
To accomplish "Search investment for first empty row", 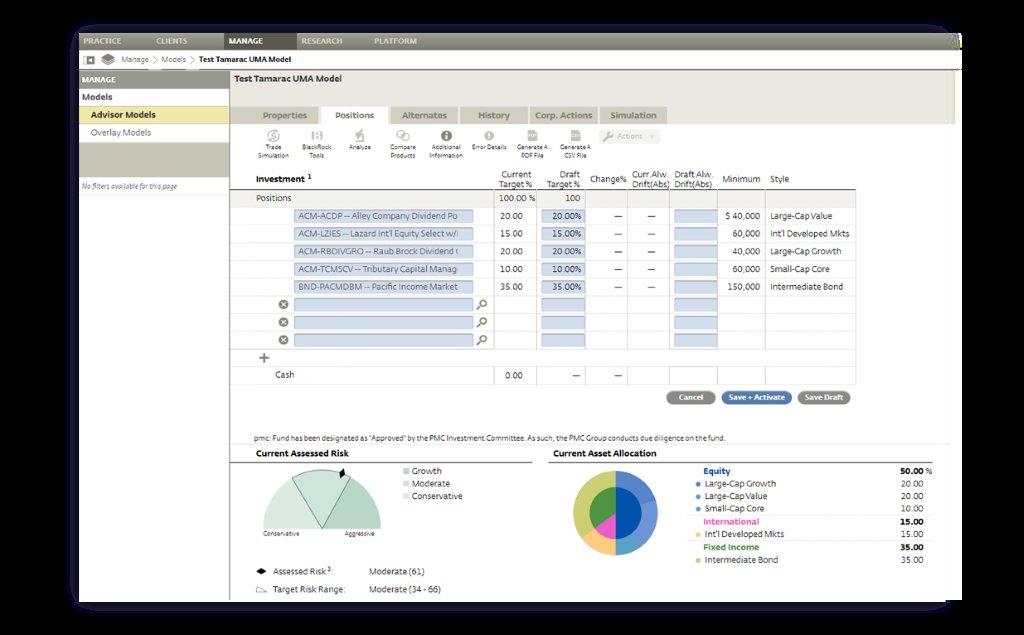I will point(481,304).
